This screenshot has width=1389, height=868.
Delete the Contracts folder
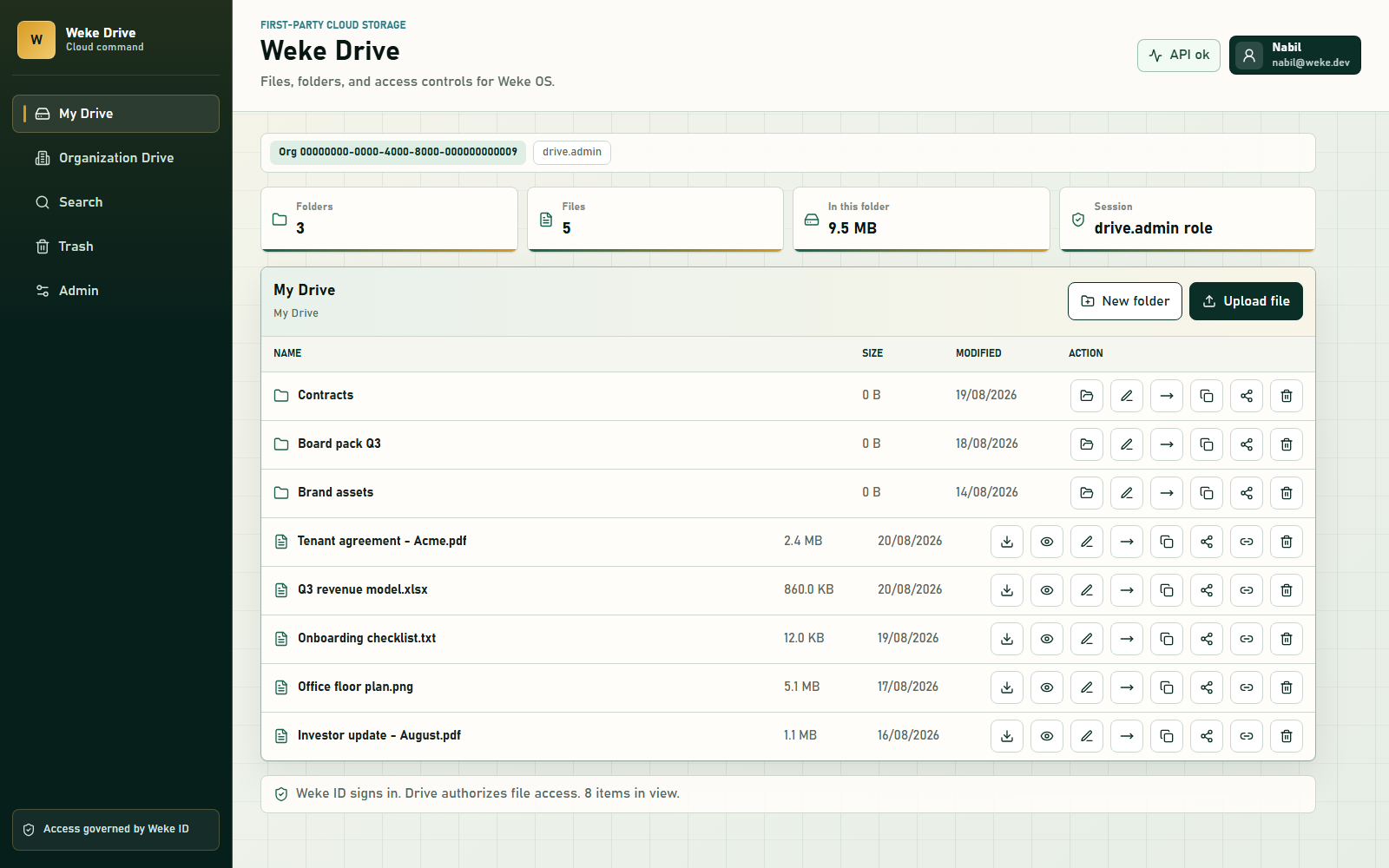[x=1287, y=396]
